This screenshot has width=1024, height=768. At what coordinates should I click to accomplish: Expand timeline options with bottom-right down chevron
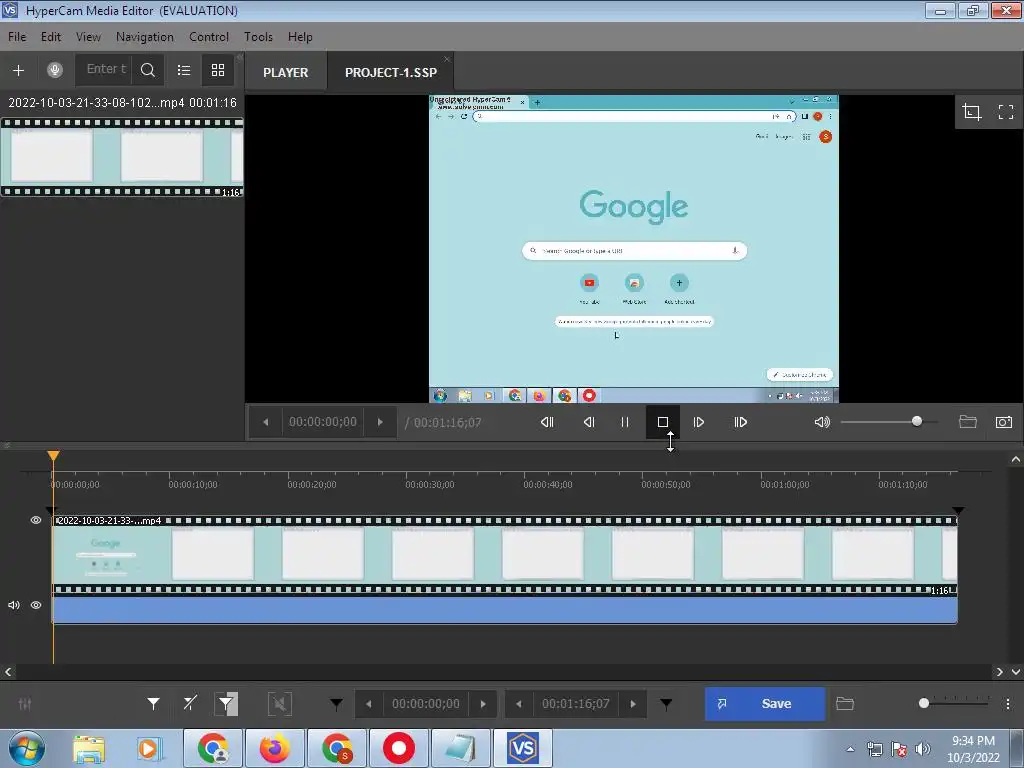coord(1016,672)
